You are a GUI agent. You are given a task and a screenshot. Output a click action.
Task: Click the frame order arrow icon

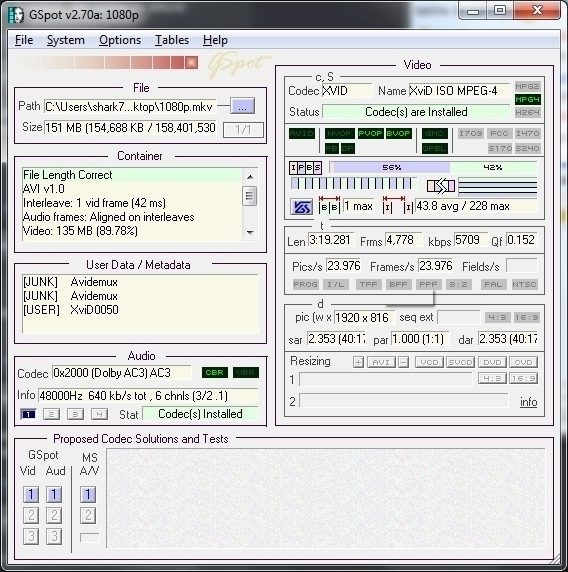coord(441,186)
